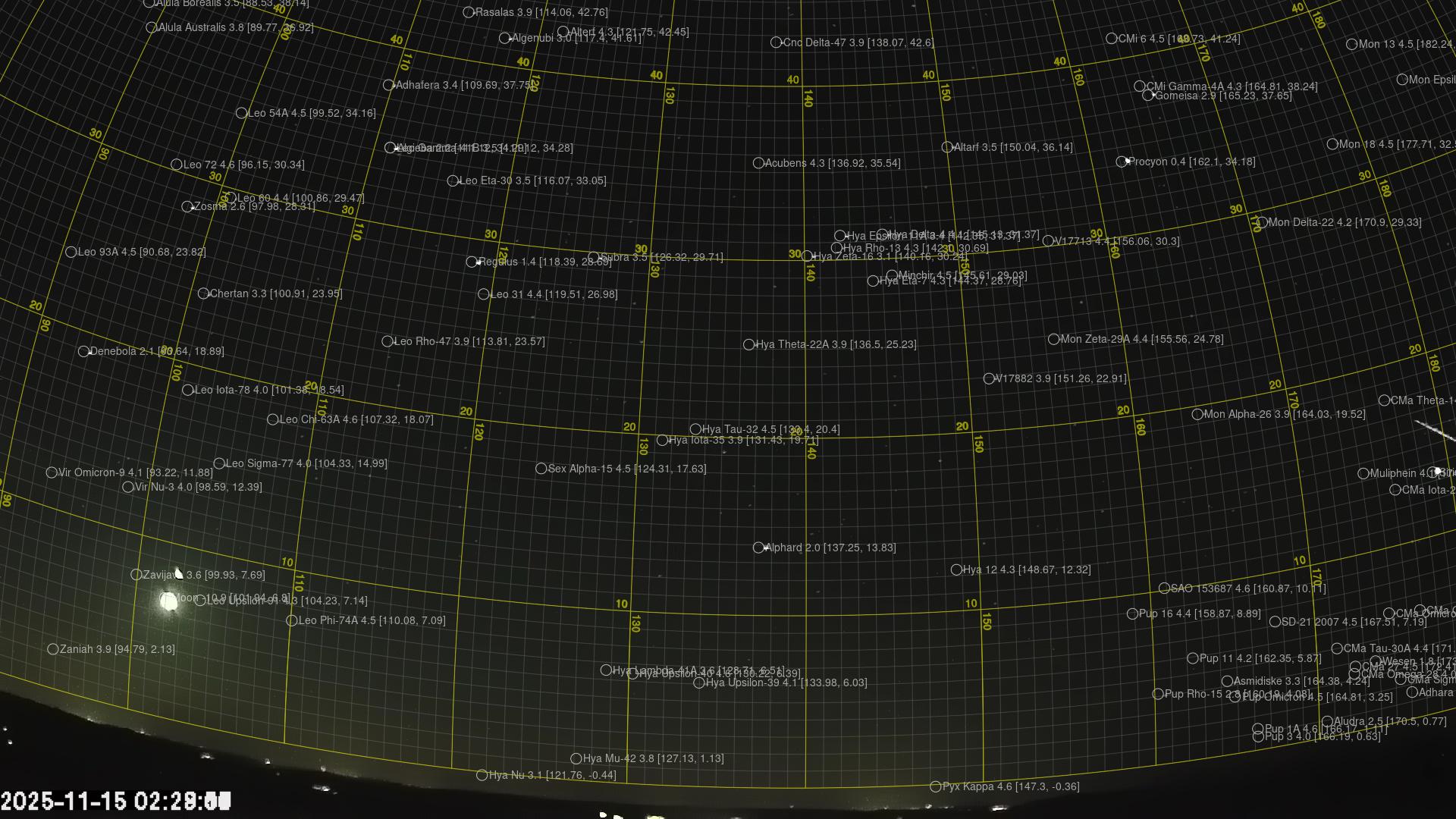
Task: Click the 2025-11-15 timestamp overlay
Action: [115, 801]
